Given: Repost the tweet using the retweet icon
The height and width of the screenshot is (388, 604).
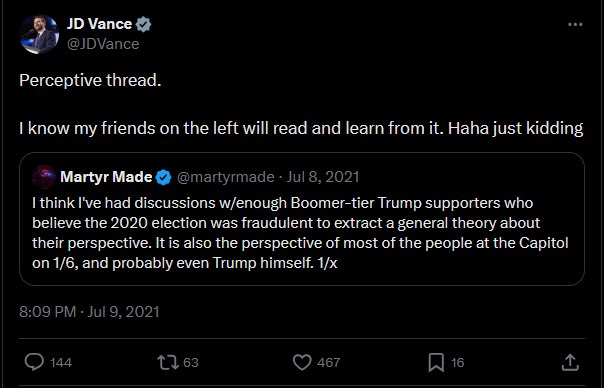Looking at the screenshot, I should [168, 362].
